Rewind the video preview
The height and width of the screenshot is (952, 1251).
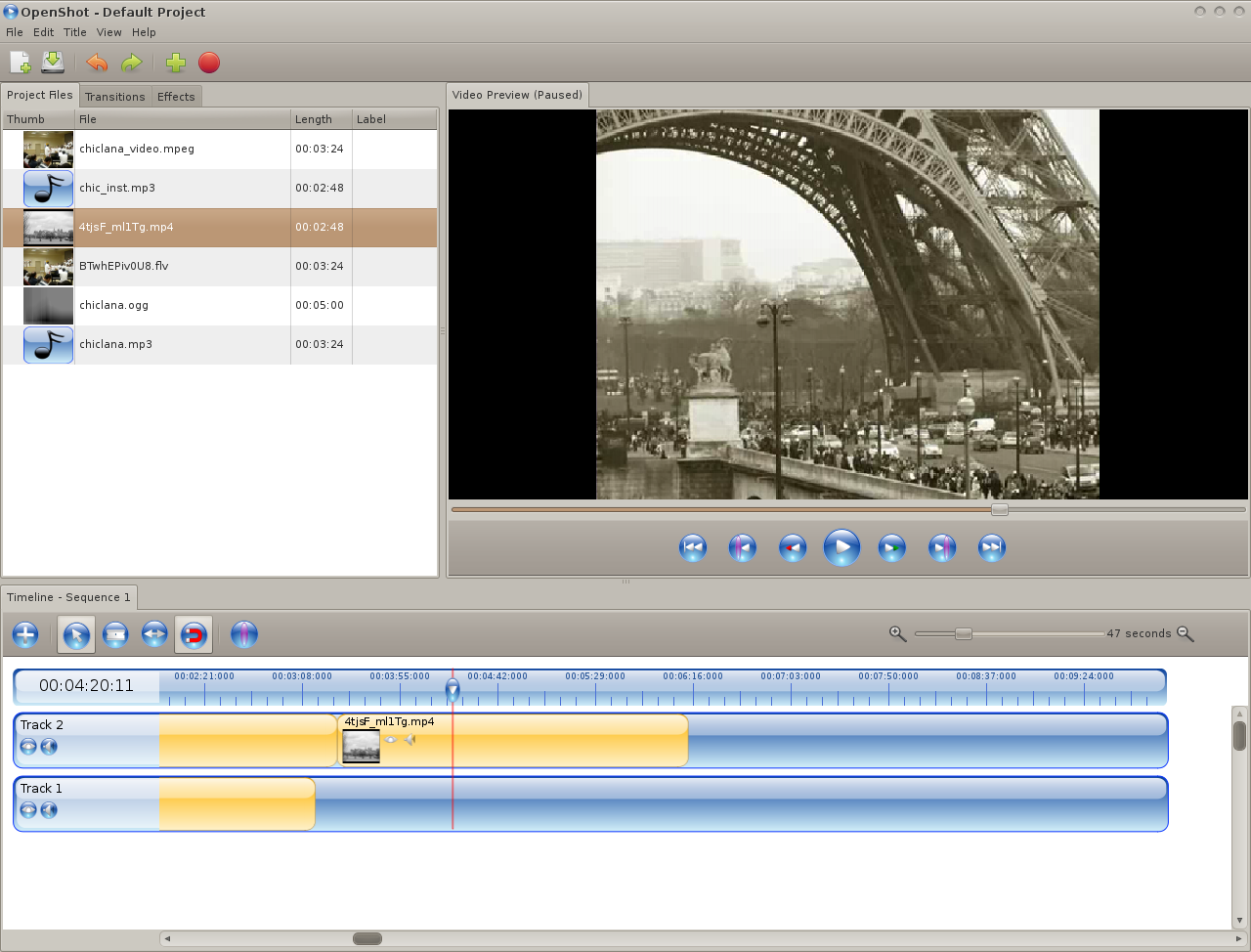(793, 547)
